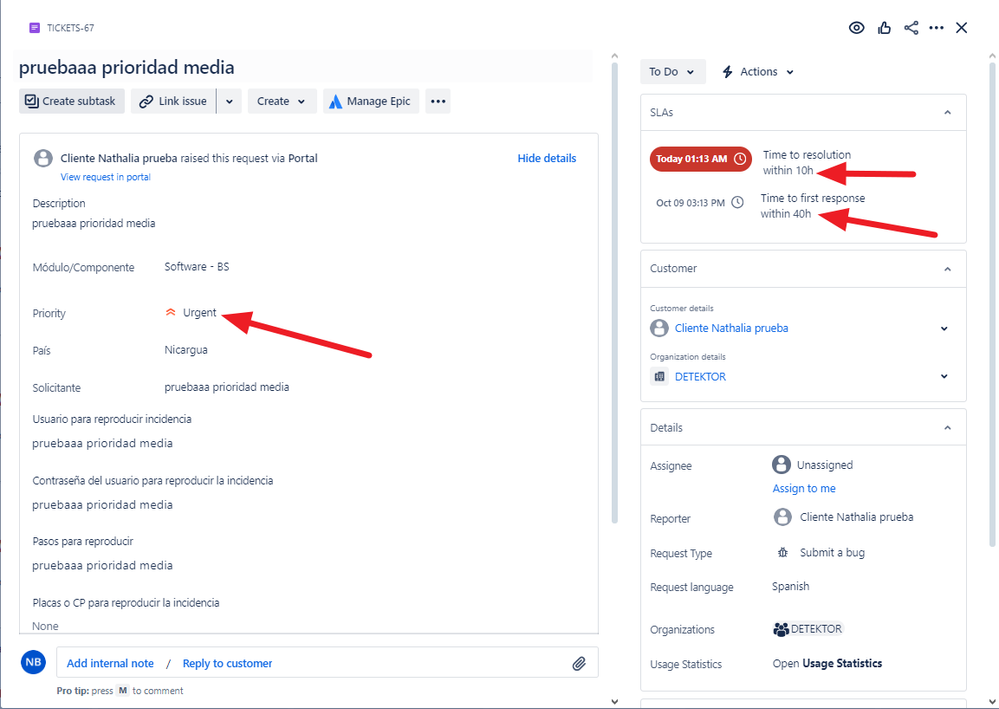
Task: Click the Spanish request language value
Action: [791, 586]
